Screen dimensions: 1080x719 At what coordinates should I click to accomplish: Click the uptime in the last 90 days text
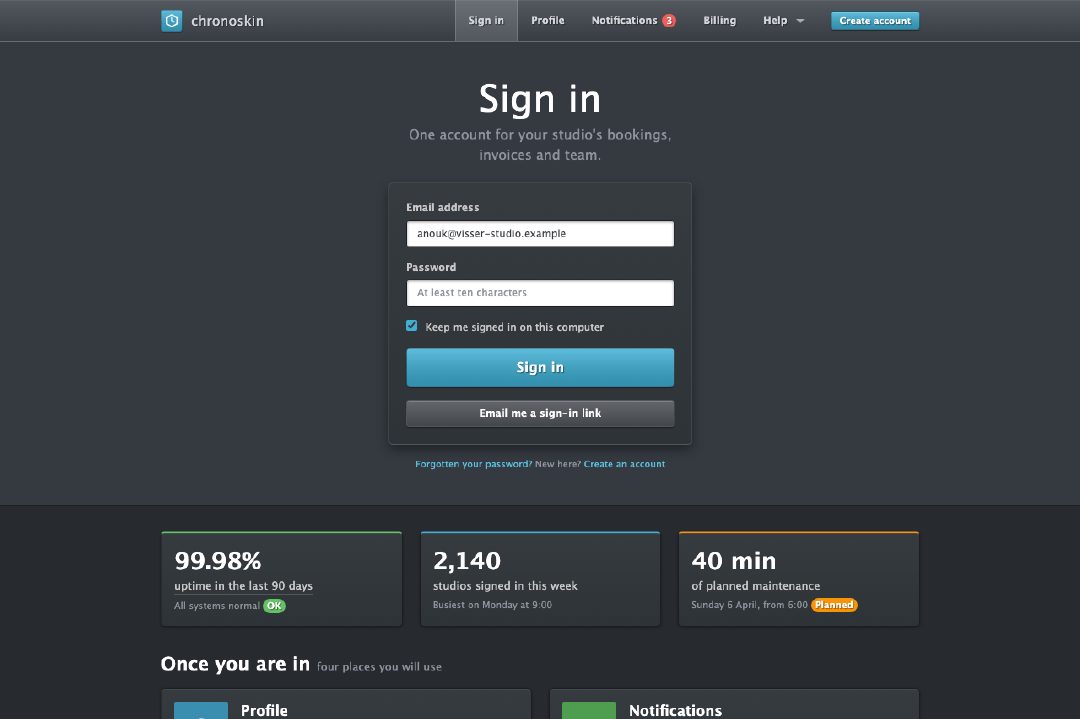tap(243, 586)
